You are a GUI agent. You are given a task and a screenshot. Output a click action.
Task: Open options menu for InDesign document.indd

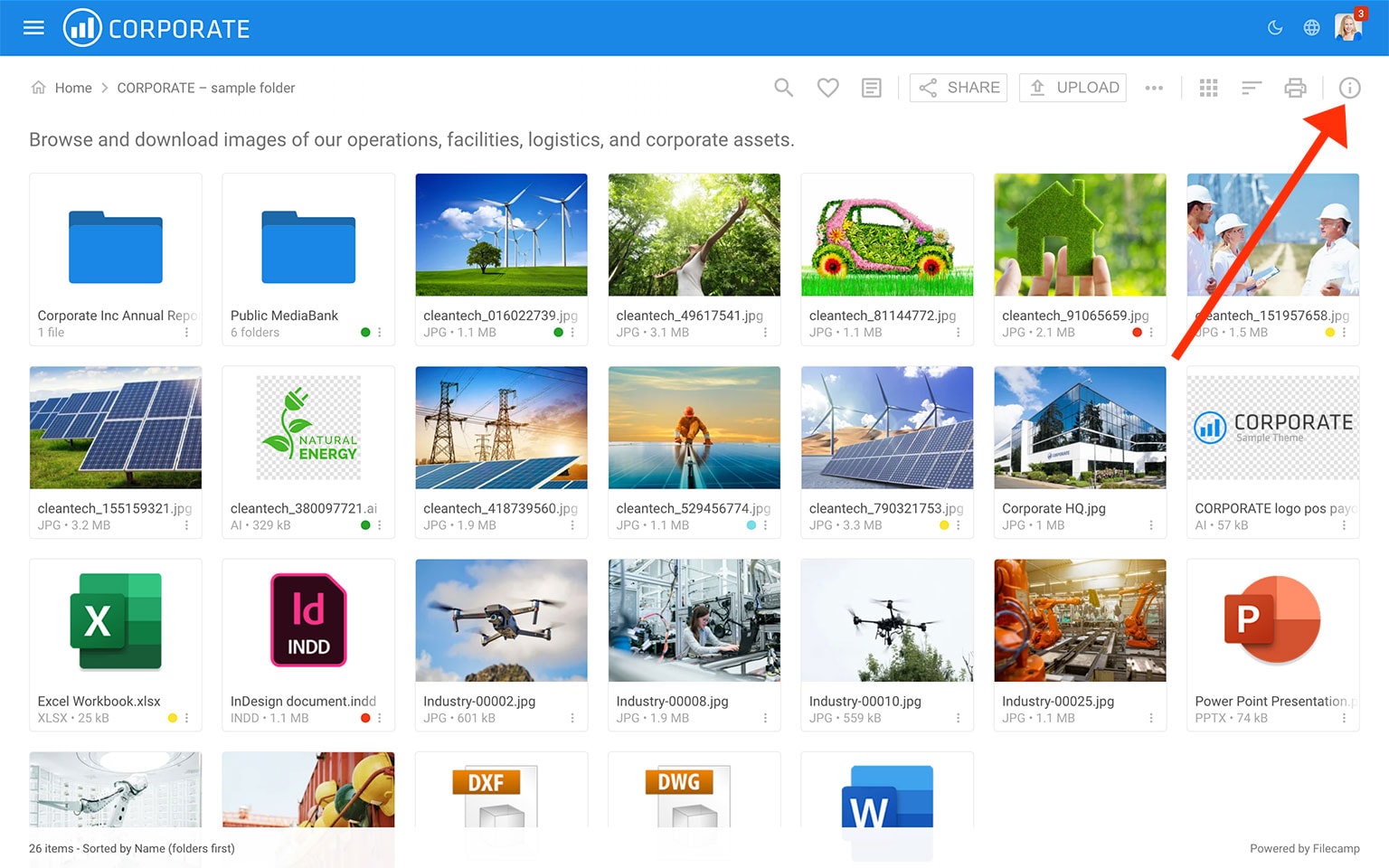coord(380,718)
